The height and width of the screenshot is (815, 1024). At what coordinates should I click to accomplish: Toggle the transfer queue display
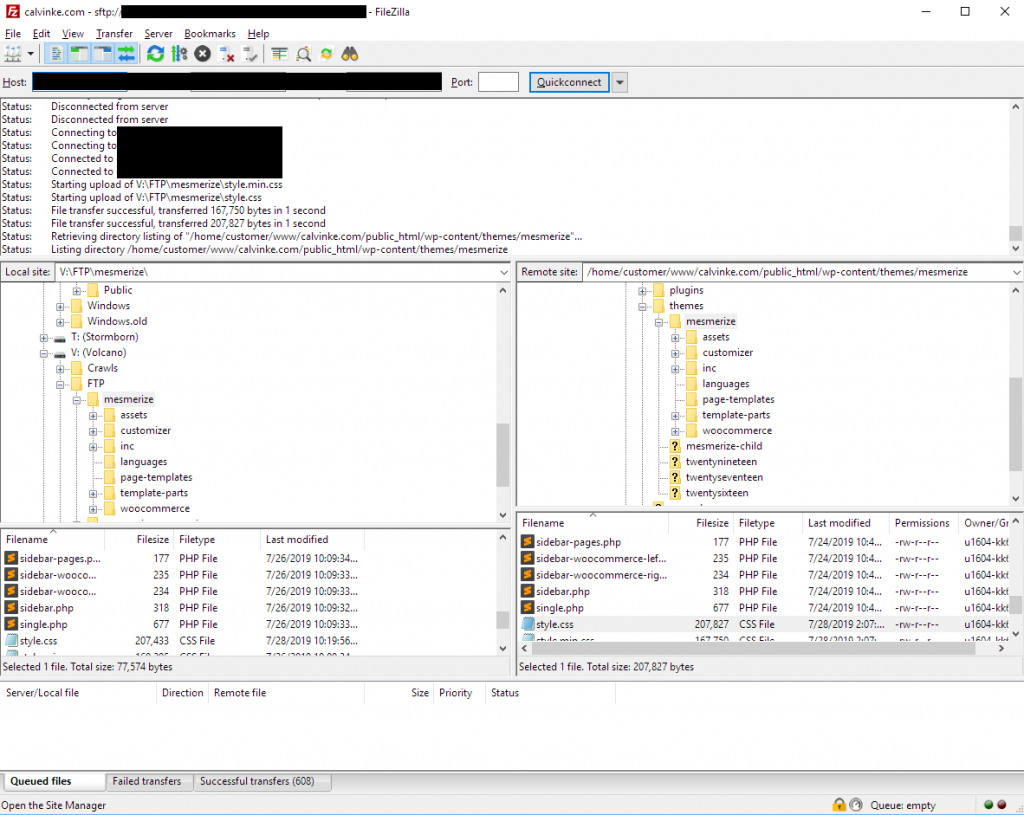click(x=126, y=54)
